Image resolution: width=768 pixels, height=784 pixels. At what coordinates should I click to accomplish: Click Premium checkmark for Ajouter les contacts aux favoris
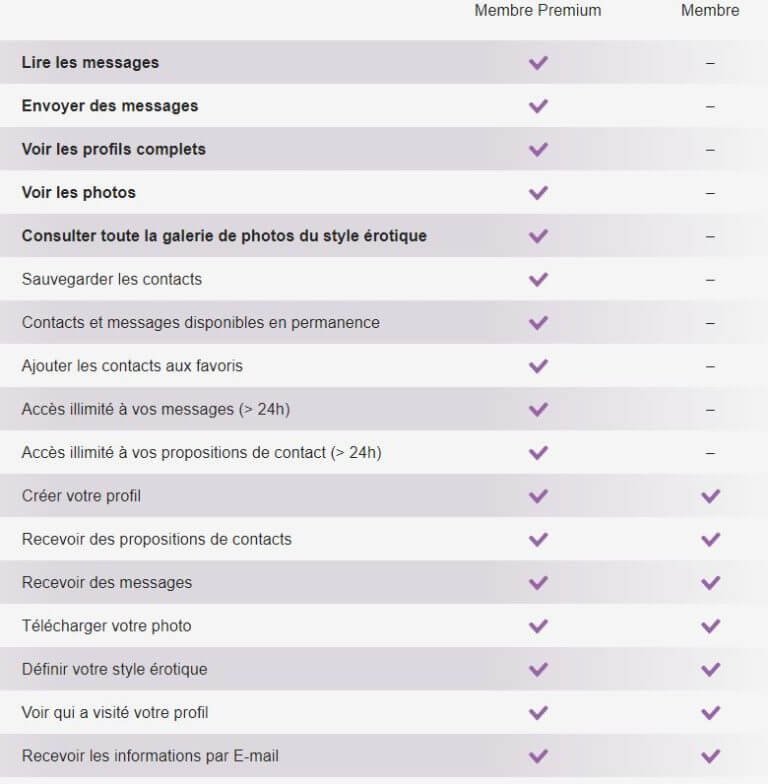coord(538,366)
